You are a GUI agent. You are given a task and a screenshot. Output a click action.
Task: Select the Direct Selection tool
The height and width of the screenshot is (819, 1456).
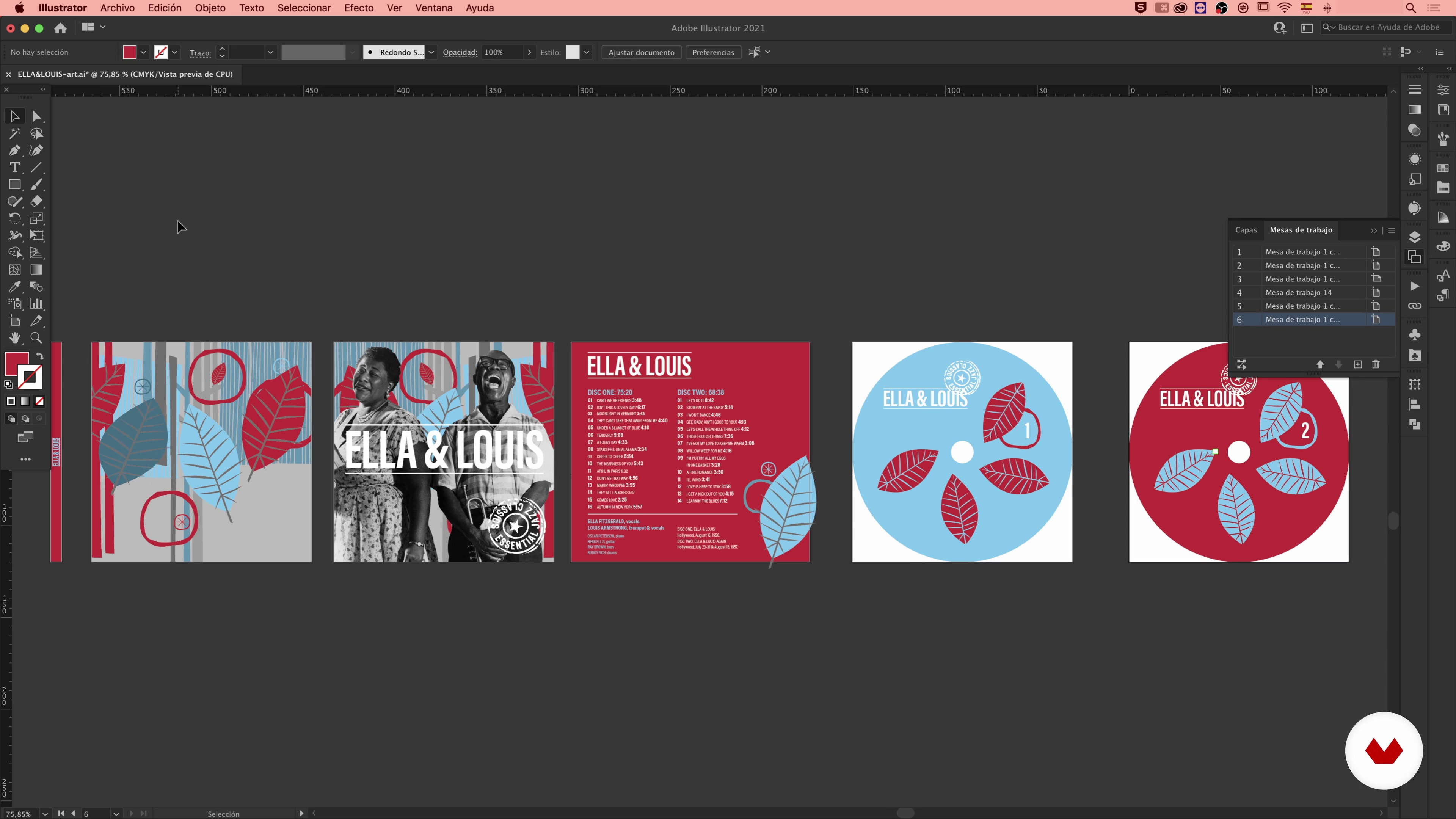[x=36, y=116]
